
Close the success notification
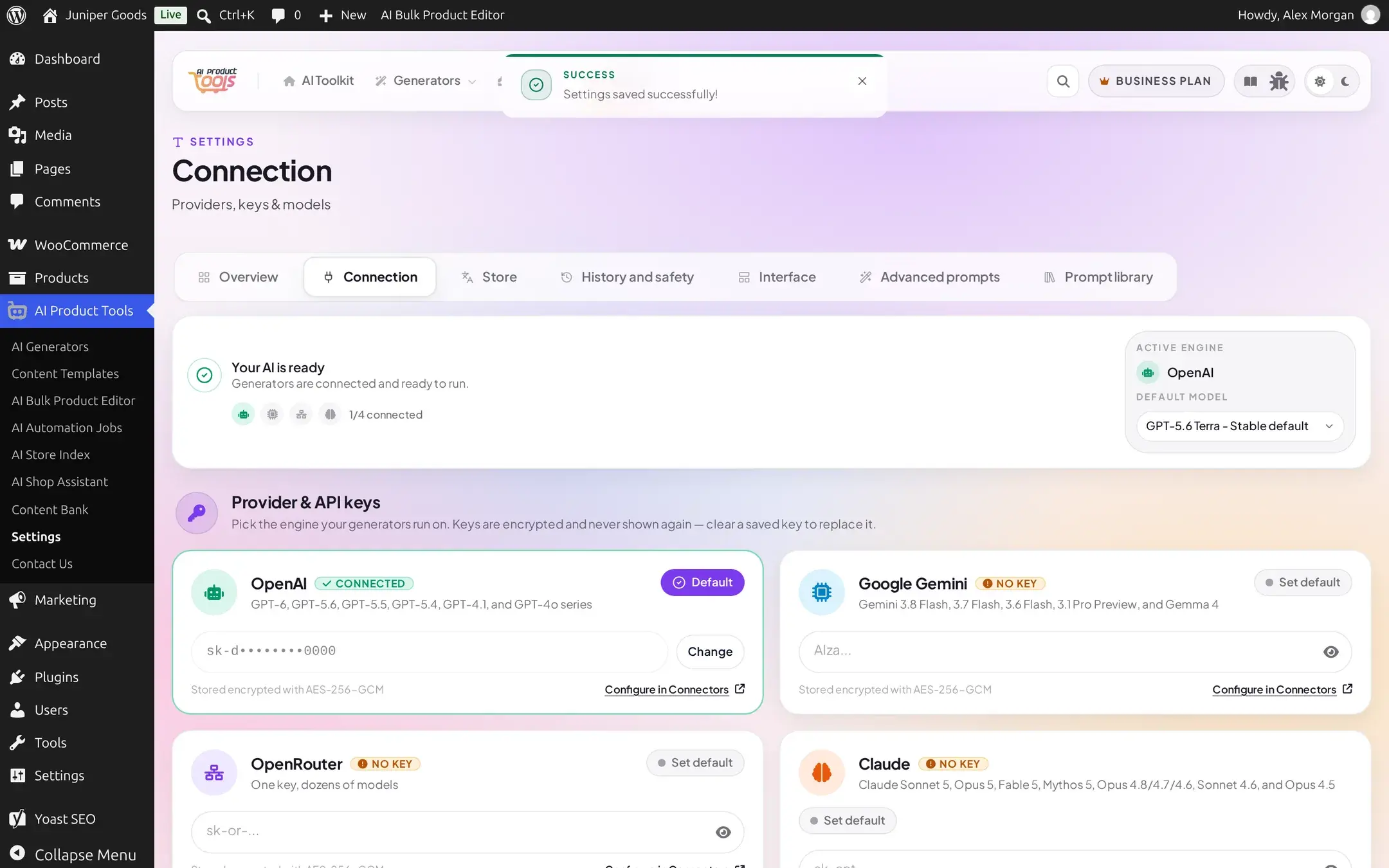pos(862,81)
